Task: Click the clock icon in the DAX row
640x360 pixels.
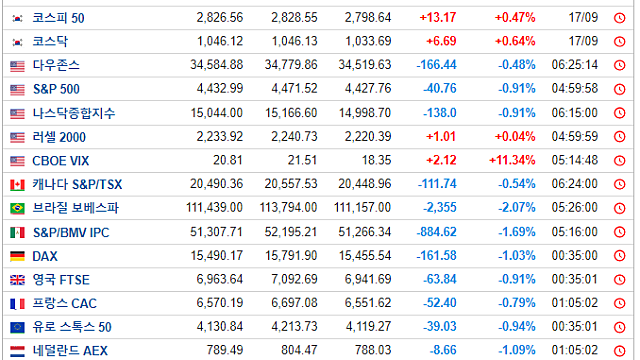Action: (620, 256)
